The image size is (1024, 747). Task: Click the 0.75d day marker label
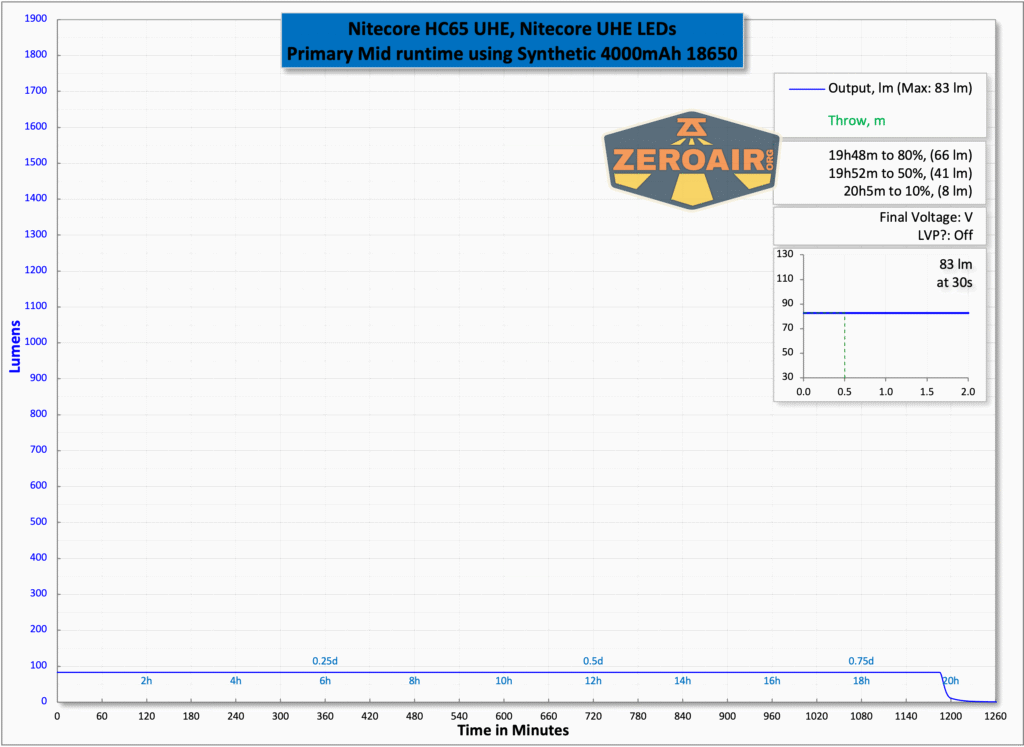tap(861, 661)
